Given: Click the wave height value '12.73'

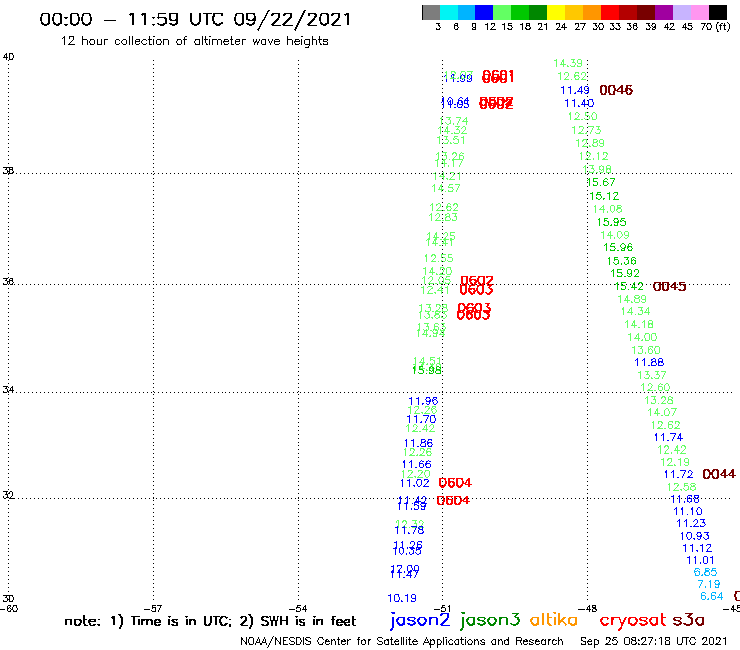Looking at the screenshot, I should [586, 130].
